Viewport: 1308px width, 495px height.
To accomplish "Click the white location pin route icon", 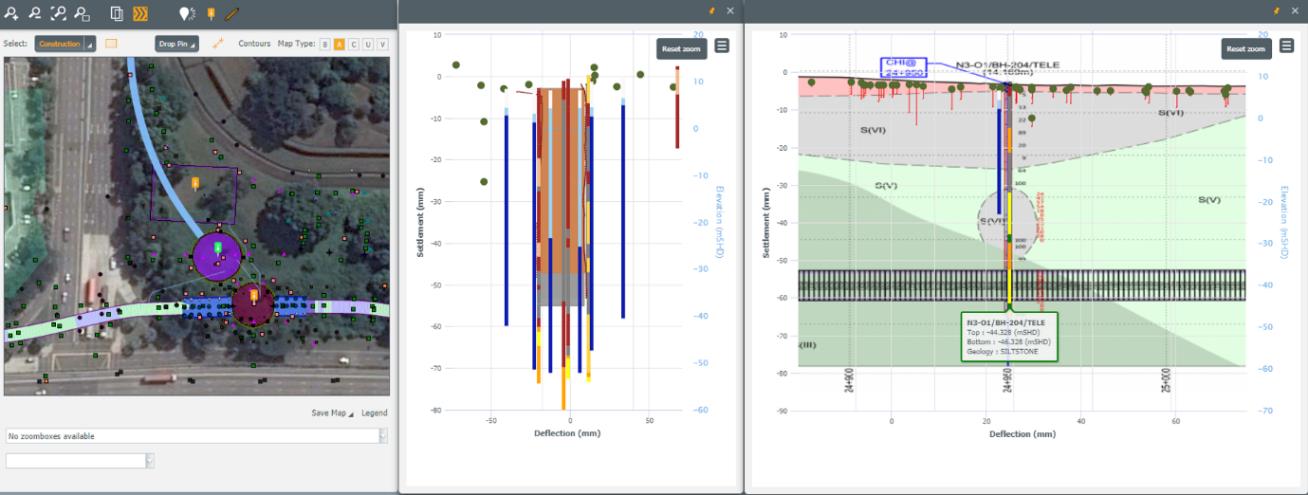I will click(186, 14).
